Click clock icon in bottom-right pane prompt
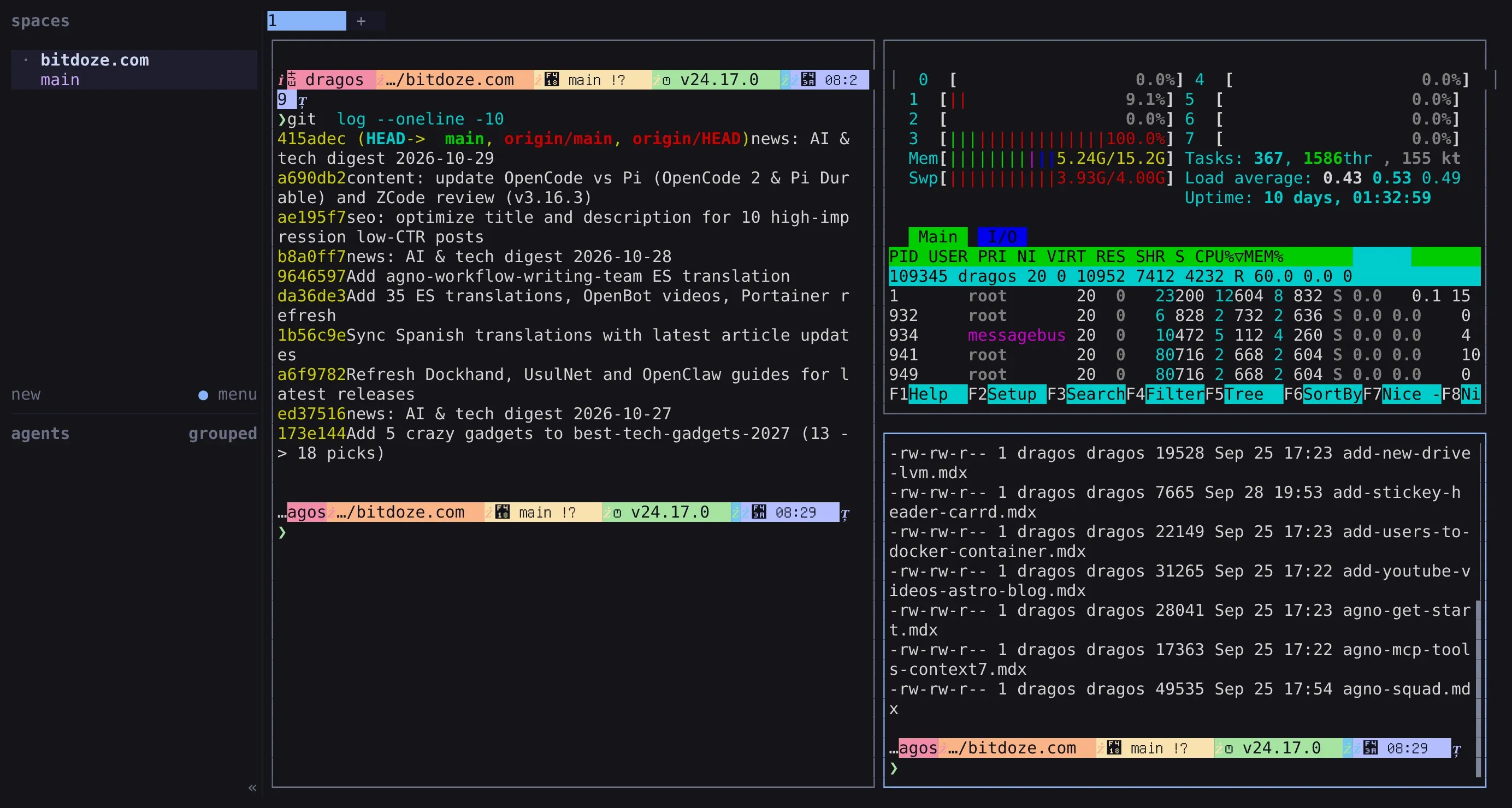The width and height of the screenshot is (1512, 808). (x=1371, y=747)
